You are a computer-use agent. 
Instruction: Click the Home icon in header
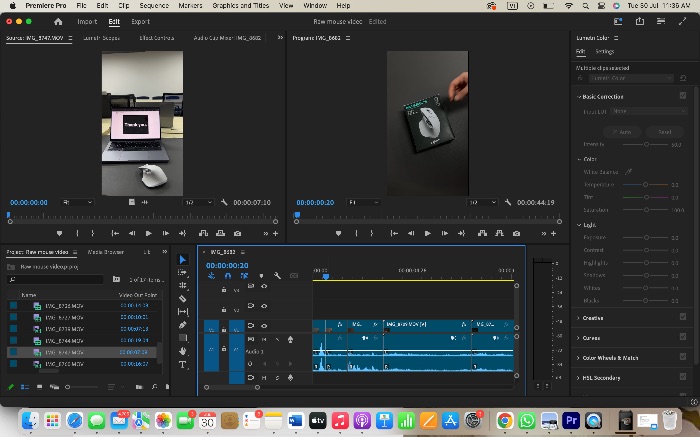click(58, 21)
